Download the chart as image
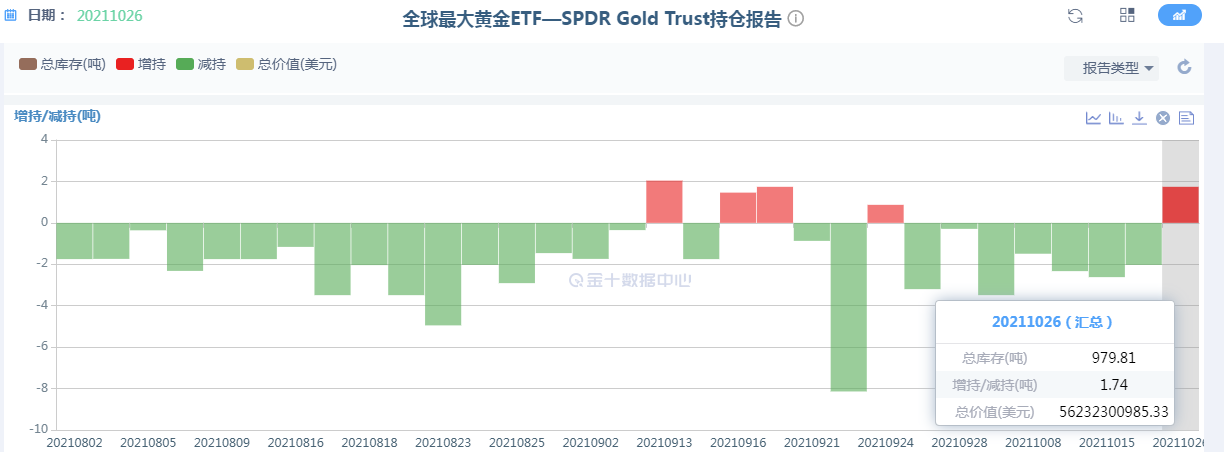The image size is (1224, 452). [1140, 118]
